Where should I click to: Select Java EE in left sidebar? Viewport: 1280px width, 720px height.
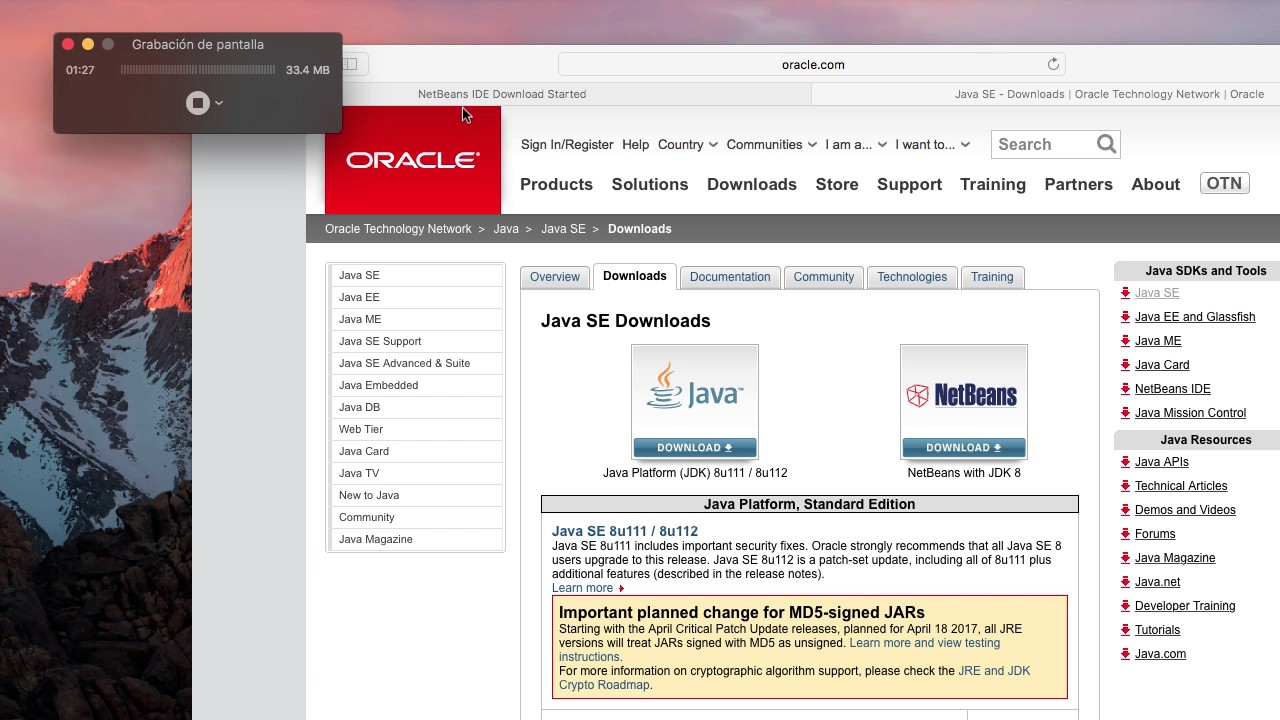pyautogui.click(x=415, y=297)
